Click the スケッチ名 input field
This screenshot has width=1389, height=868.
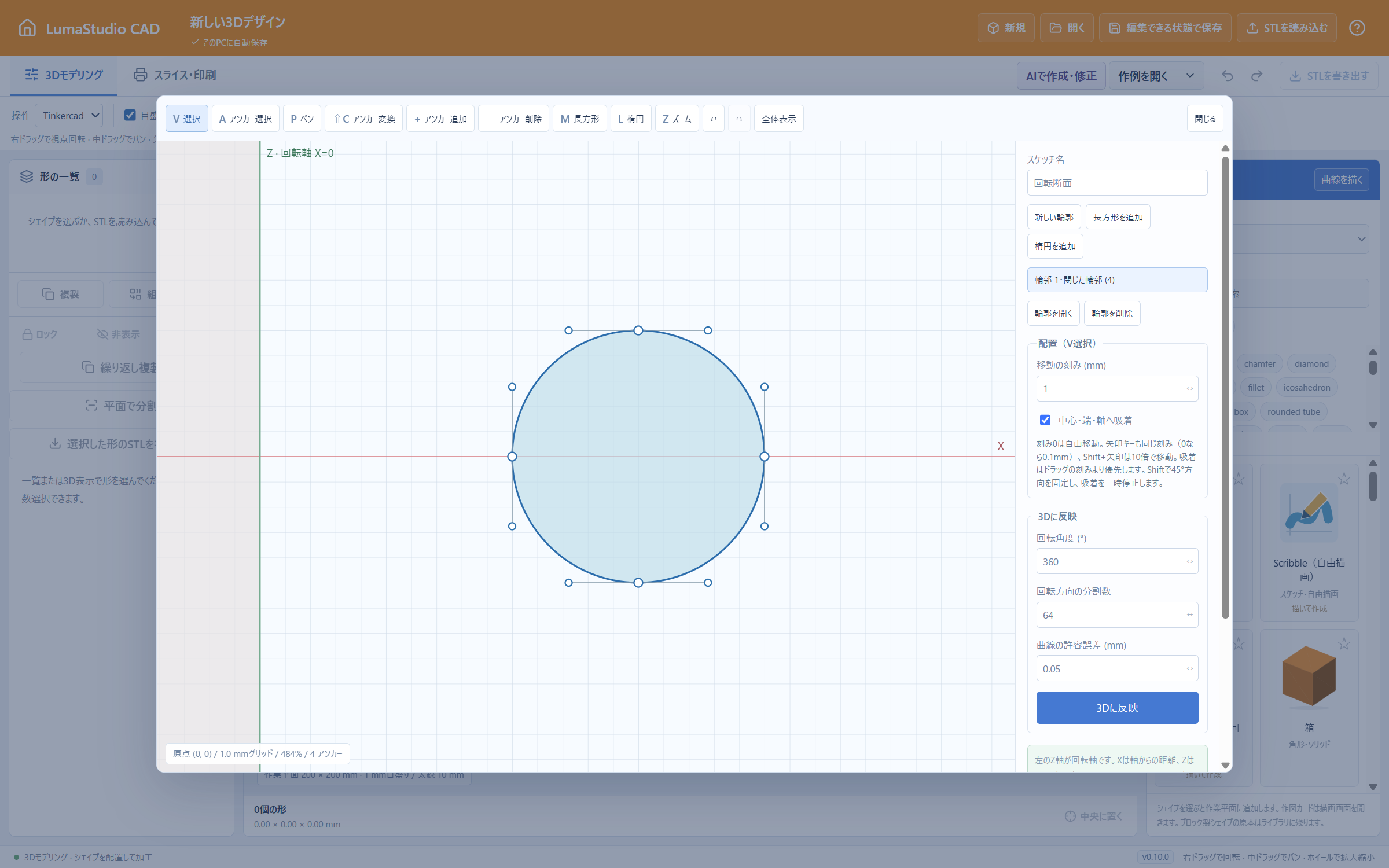click(1117, 183)
